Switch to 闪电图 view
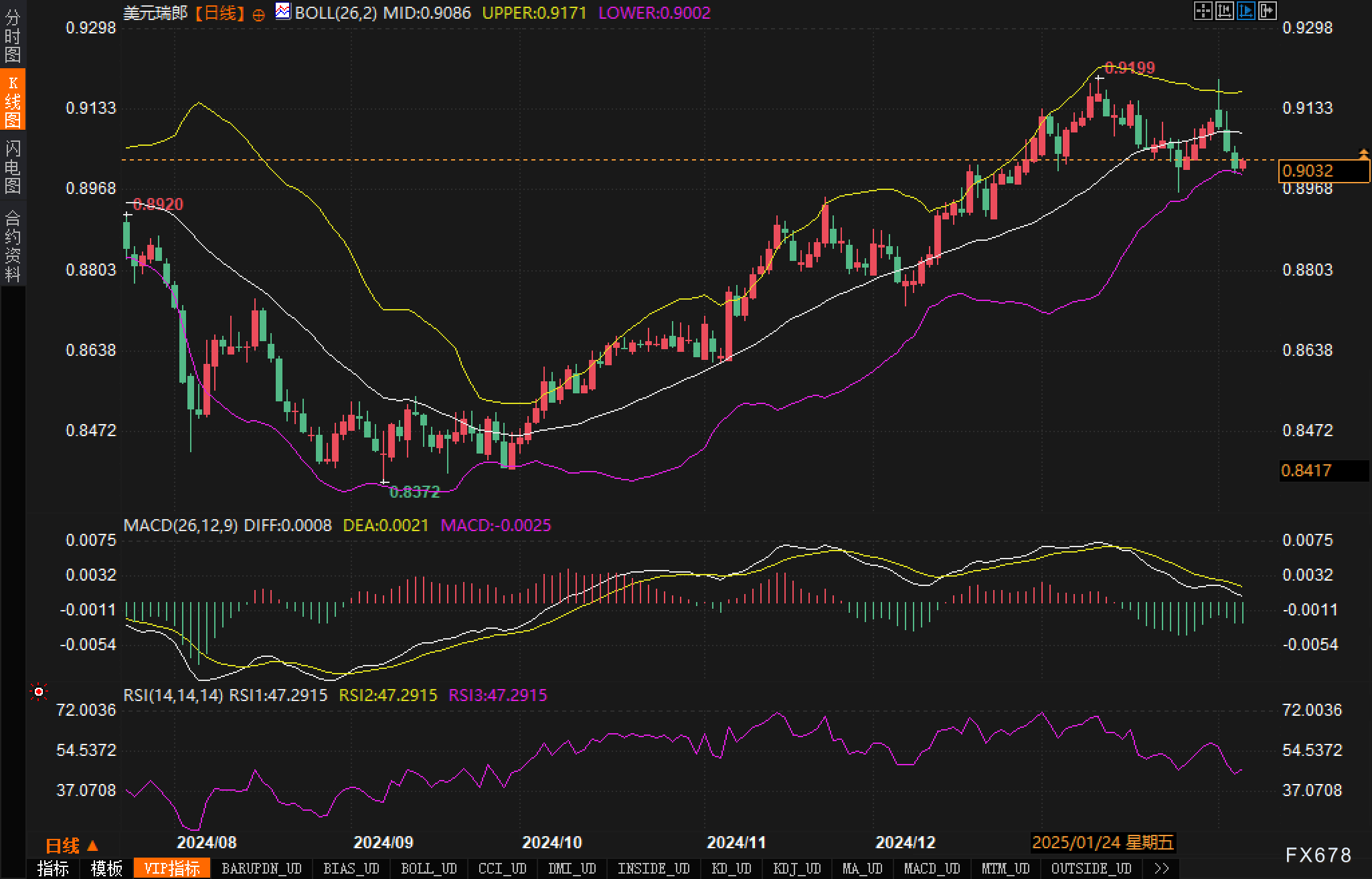Viewport: 1372px width, 879px height. click(13, 167)
